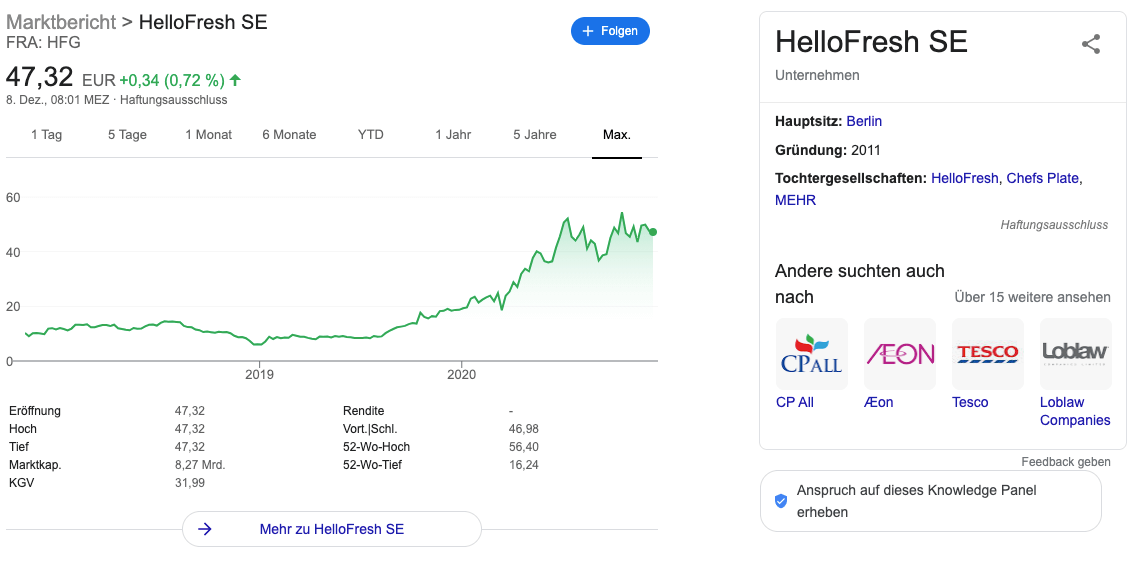Click the CP All logo thumbnail
Screen dimensions: 1147x578
[811, 354]
